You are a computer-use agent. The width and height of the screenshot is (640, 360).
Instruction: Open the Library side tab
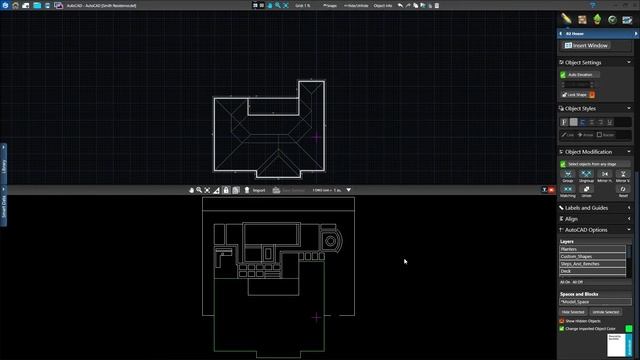(4, 163)
